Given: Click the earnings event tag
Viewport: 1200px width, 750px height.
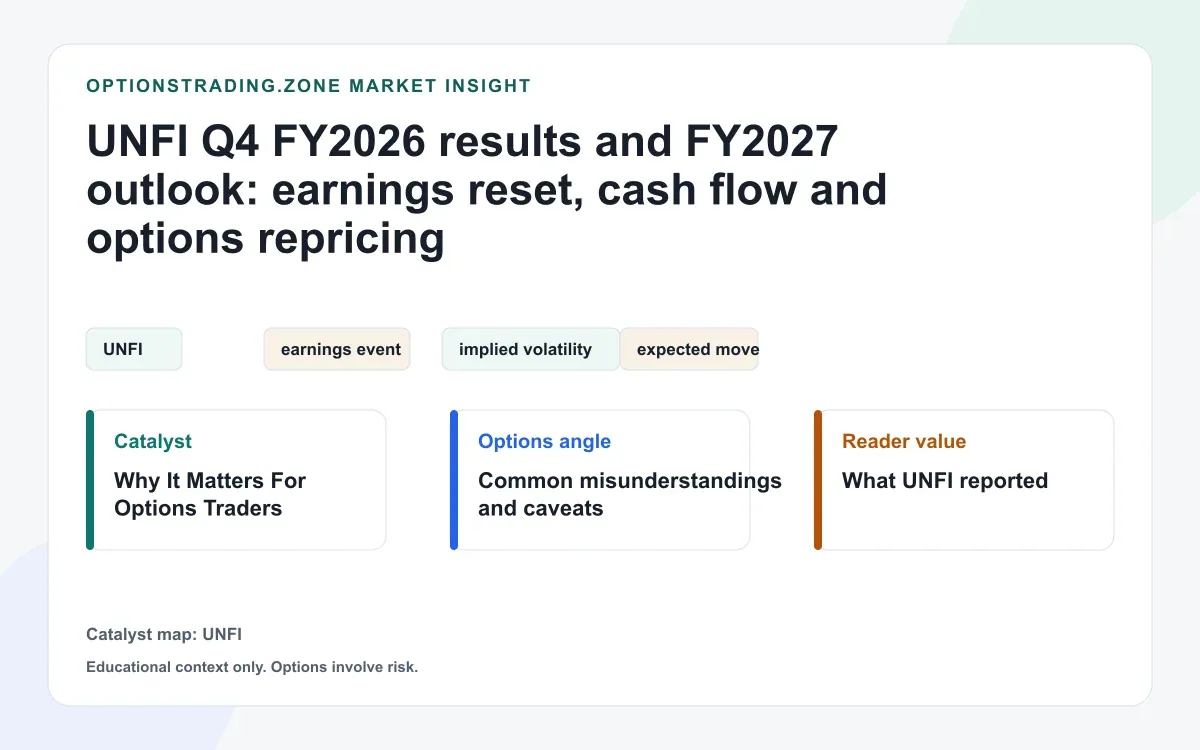Looking at the screenshot, I should pyautogui.click(x=337, y=349).
